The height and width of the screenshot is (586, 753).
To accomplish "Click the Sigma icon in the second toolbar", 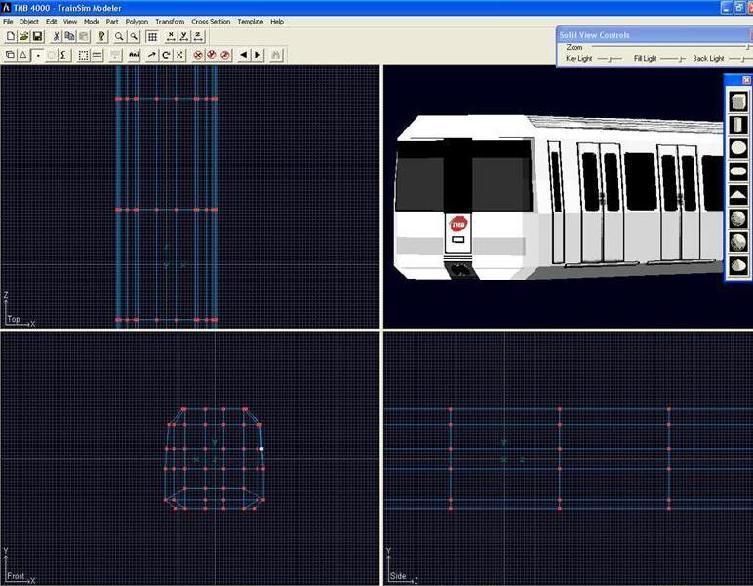I will pyautogui.click(x=63, y=55).
